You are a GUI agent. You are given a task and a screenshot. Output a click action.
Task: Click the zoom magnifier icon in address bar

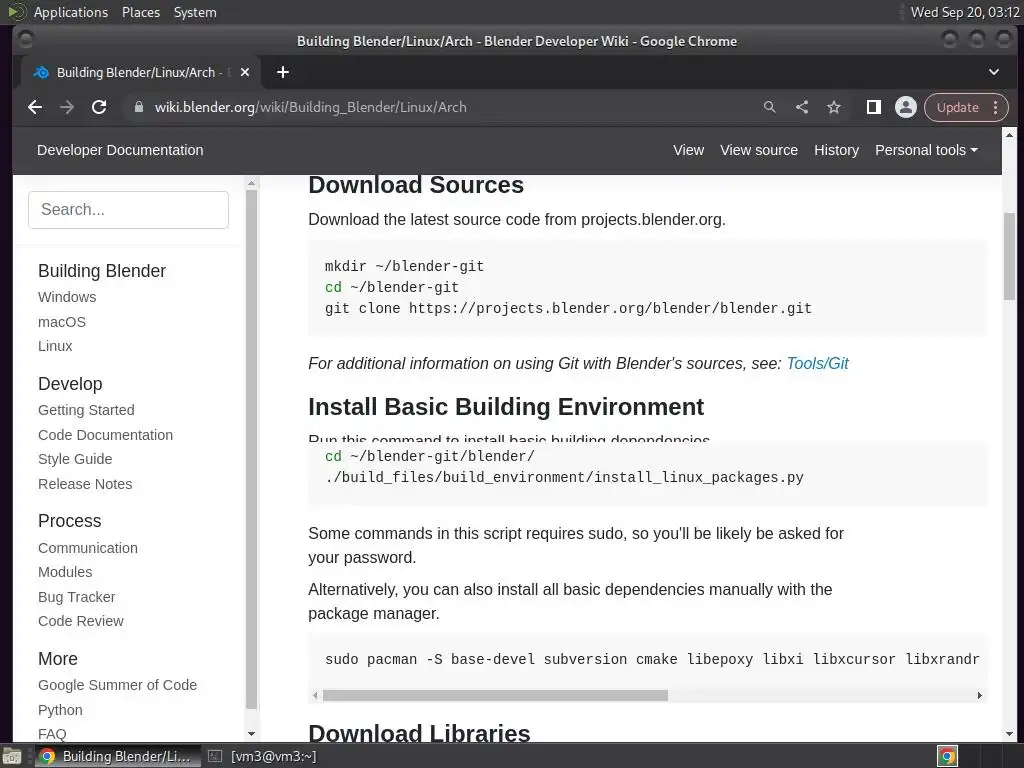click(769, 107)
